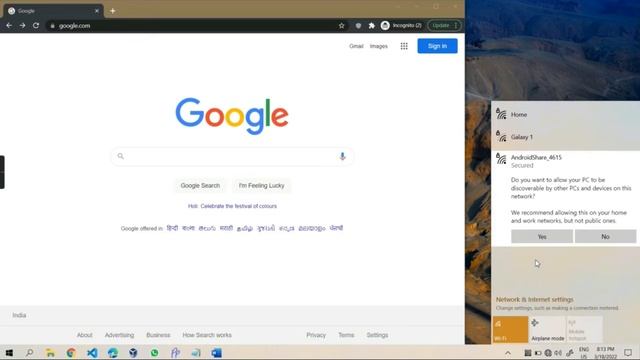Select the Galaxy 1 Wi-Fi network
Image resolution: width=640 pixels, height=360 pixels.
click(565, 137)
